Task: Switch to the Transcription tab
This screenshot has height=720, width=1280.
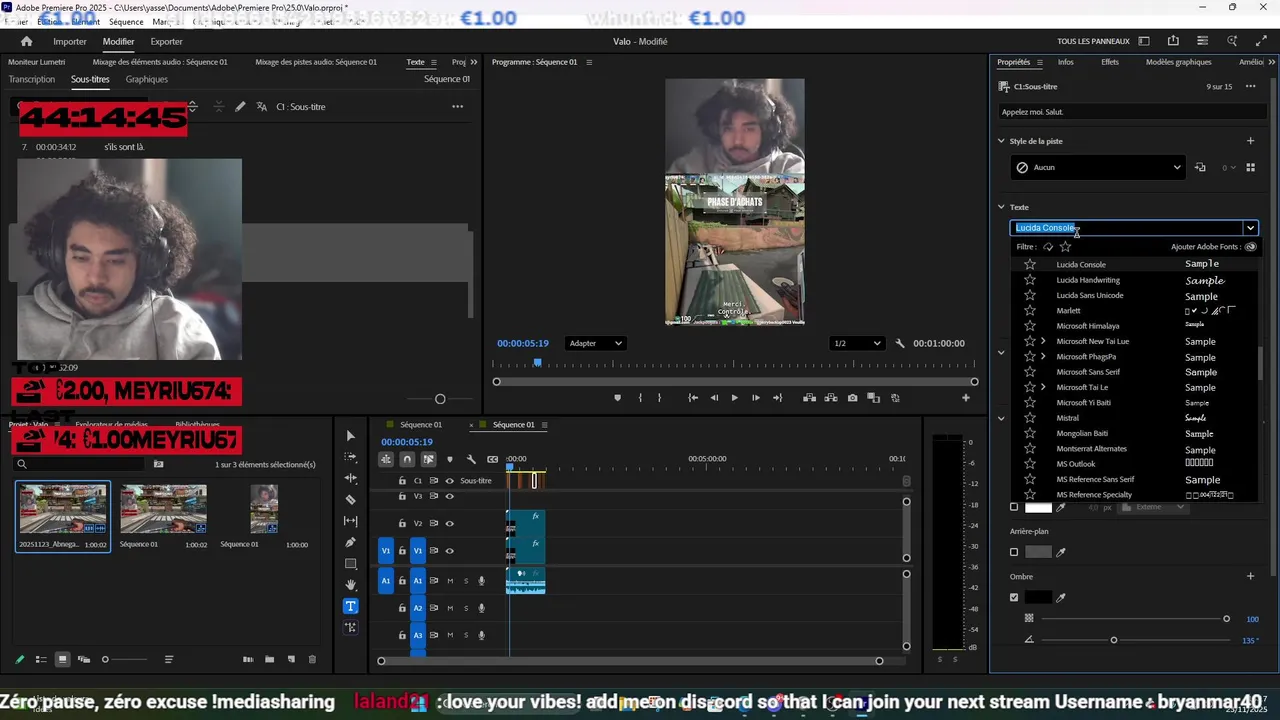Action: [32, 79]
